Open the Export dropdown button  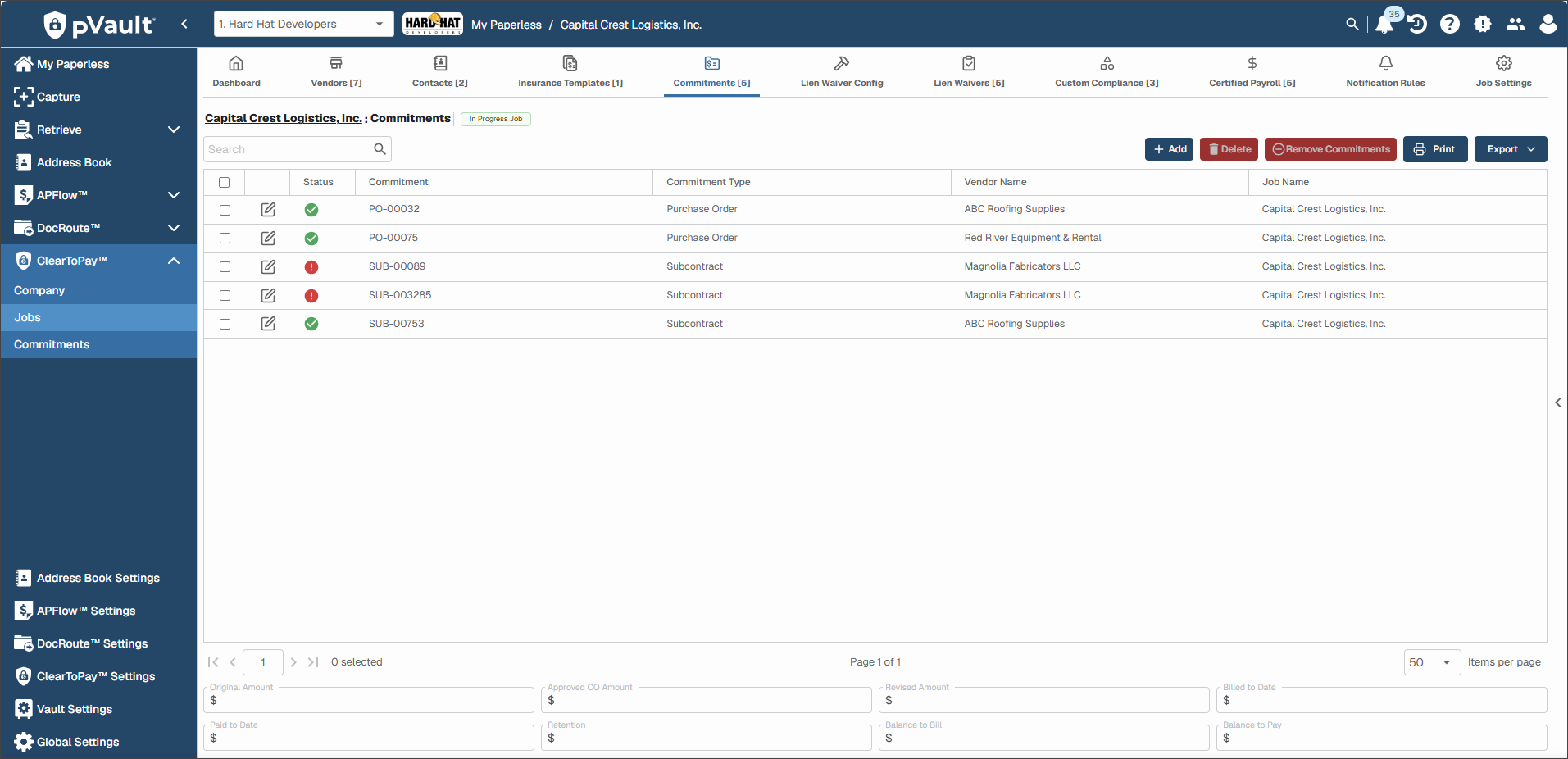coord(1511,149)
